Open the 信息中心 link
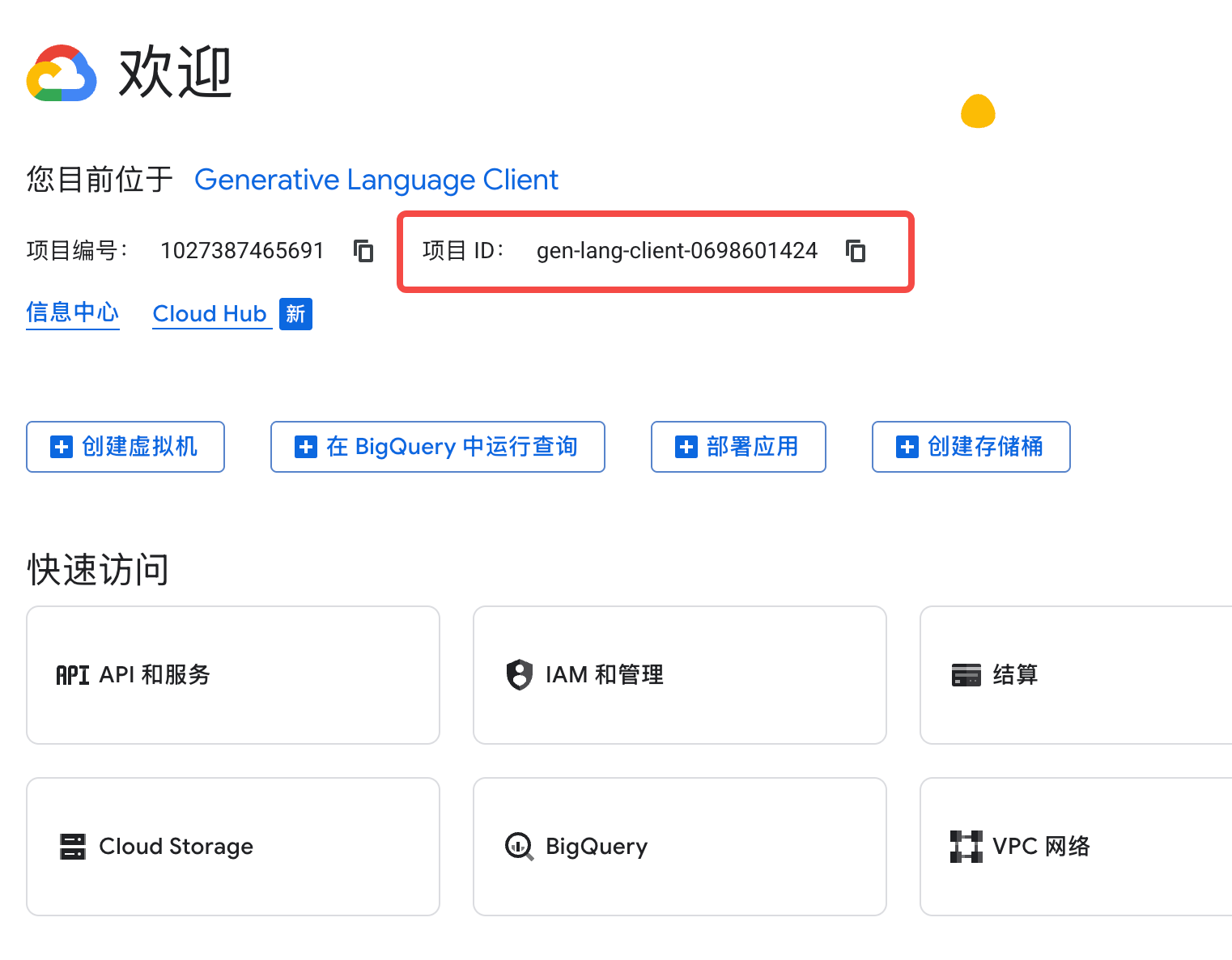 tap(72, 314)
